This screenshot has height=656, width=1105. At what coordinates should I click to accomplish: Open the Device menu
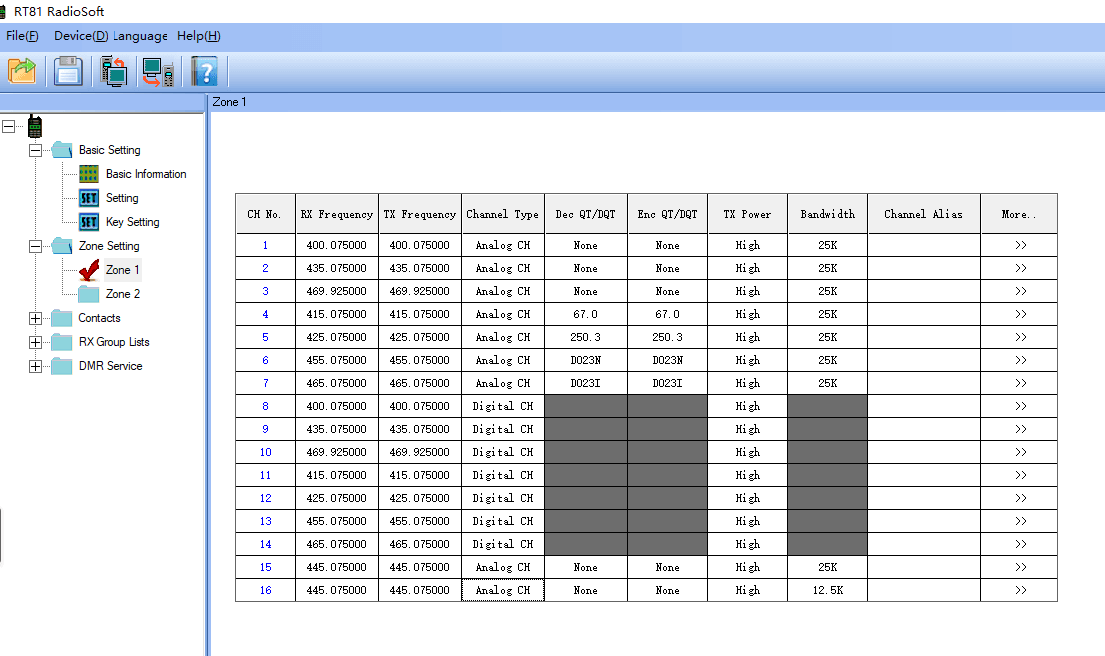point(80,36)
